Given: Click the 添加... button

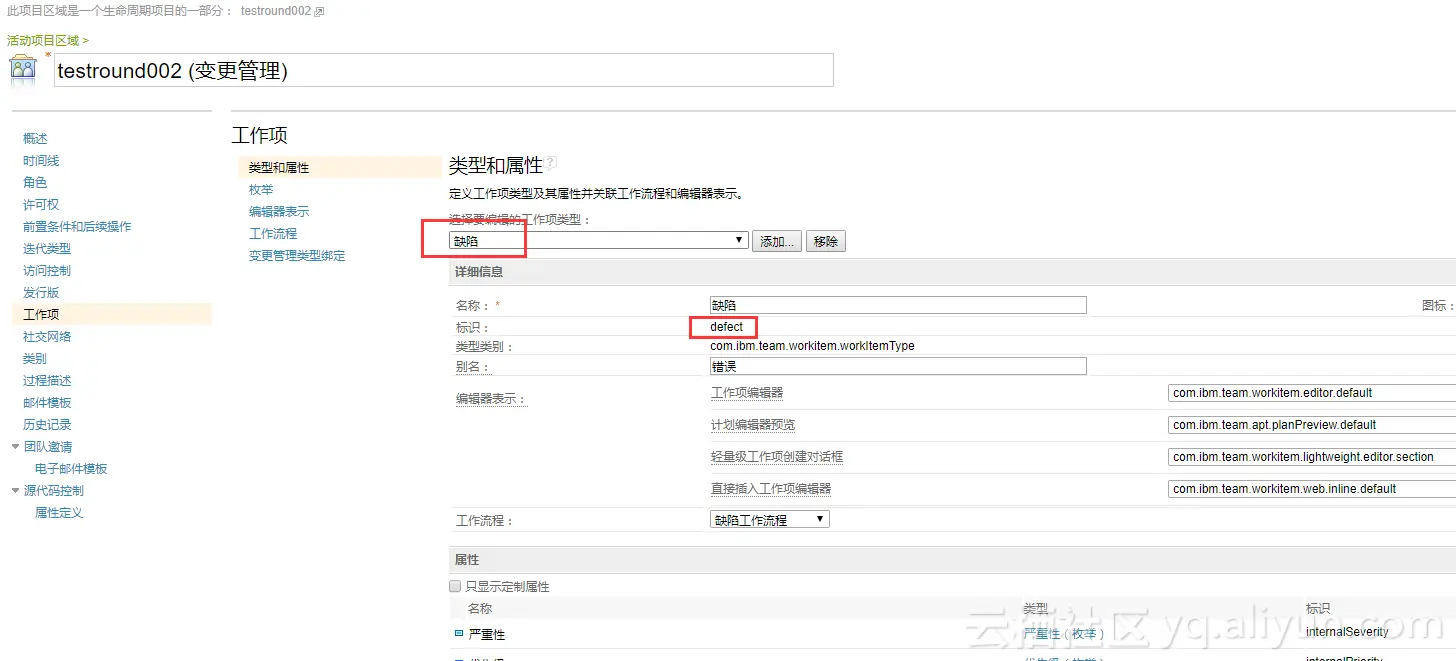Looking at the screenshot, I should [777, 241].
